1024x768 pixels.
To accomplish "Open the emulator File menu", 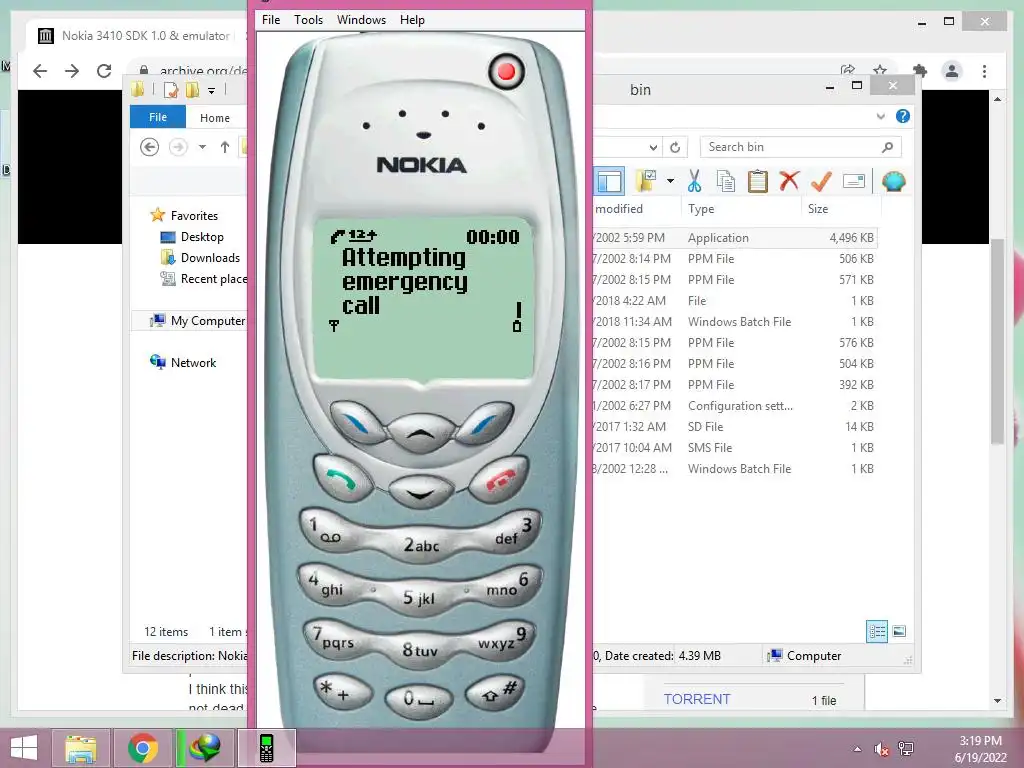I will pyautogui.click(x=271, y=20).
